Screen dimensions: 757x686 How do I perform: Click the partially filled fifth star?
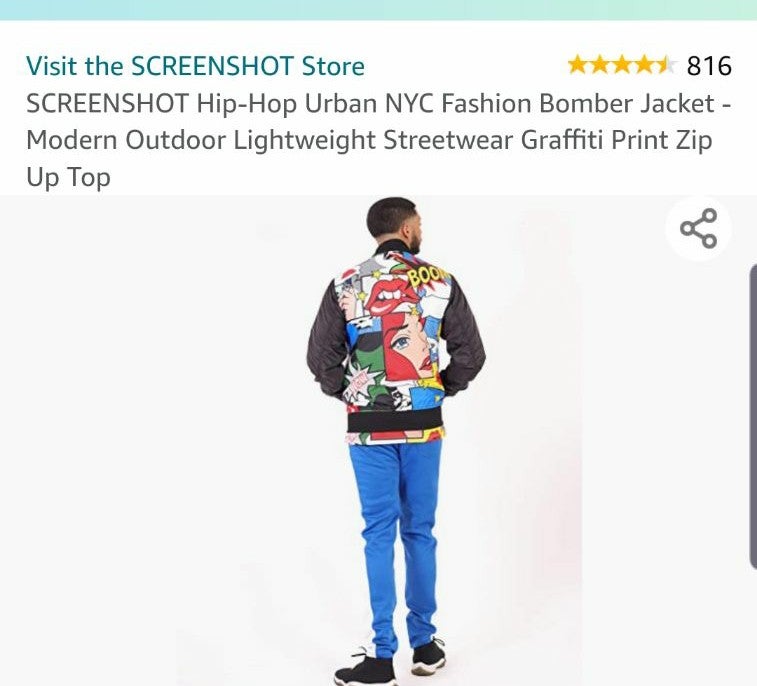pyautogui.click(x=666, y=65)
